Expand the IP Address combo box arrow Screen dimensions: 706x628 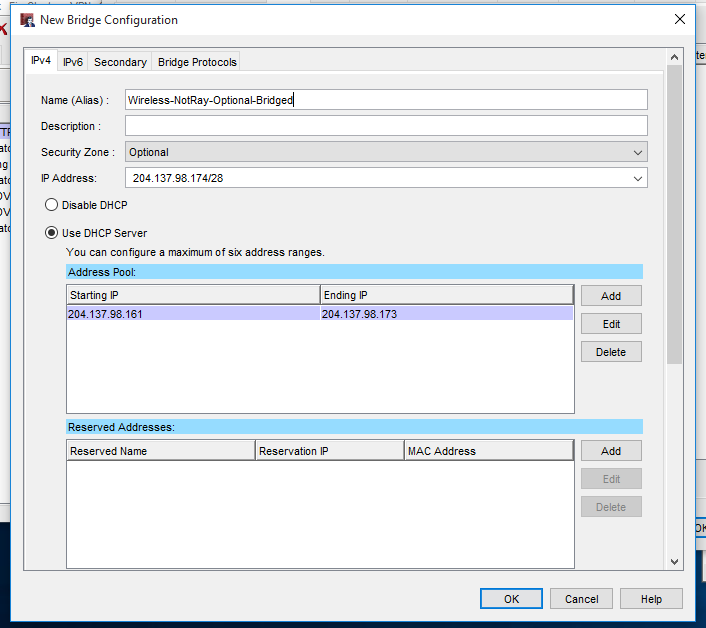[638, 178]
